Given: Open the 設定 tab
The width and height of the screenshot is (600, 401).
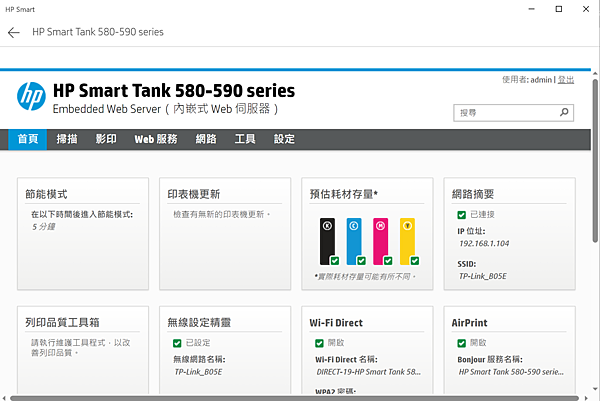Looking at the screenshot, I should click(284, 139).
